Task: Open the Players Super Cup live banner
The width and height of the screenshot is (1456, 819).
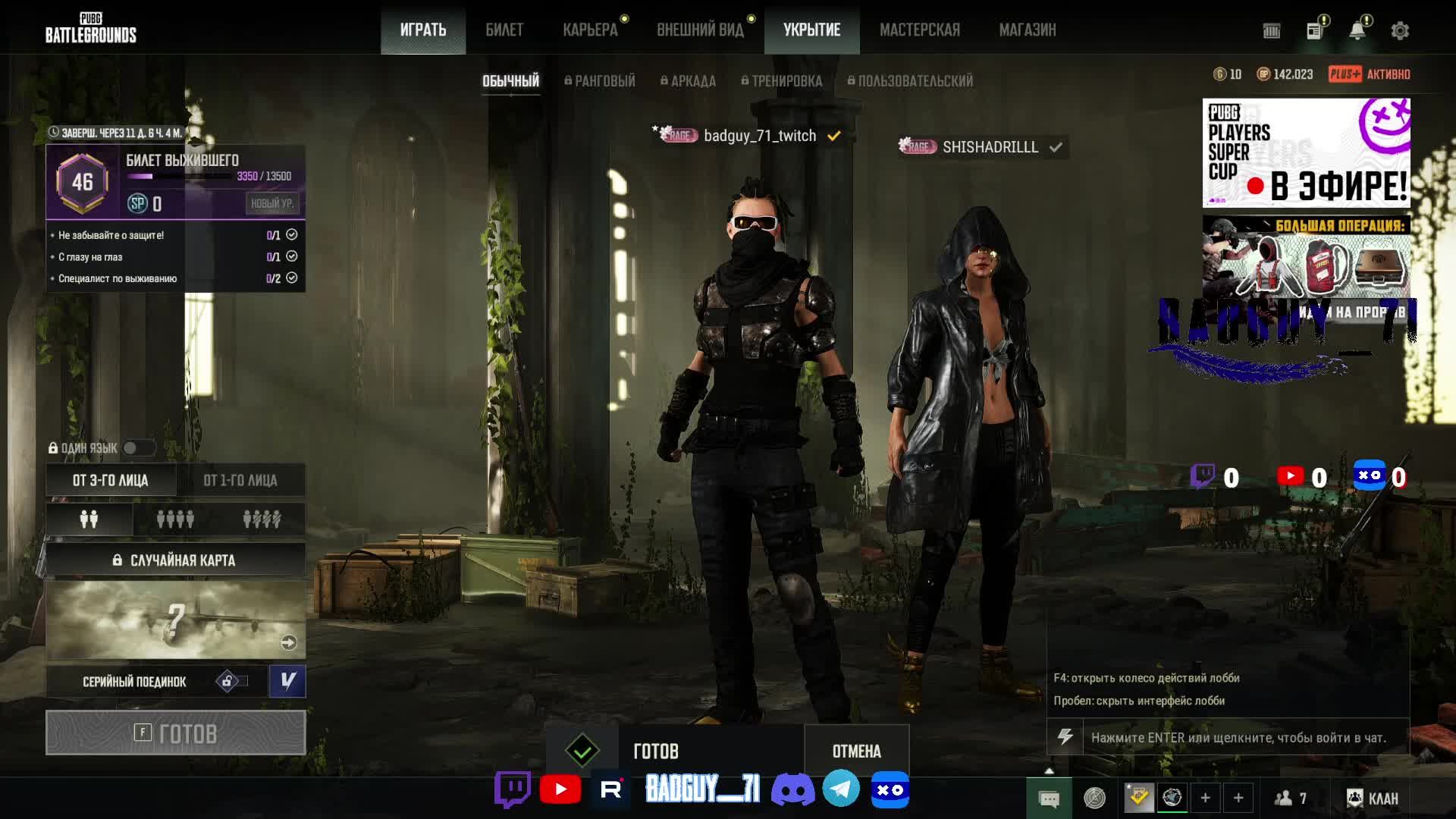Action: [1306, 152]
